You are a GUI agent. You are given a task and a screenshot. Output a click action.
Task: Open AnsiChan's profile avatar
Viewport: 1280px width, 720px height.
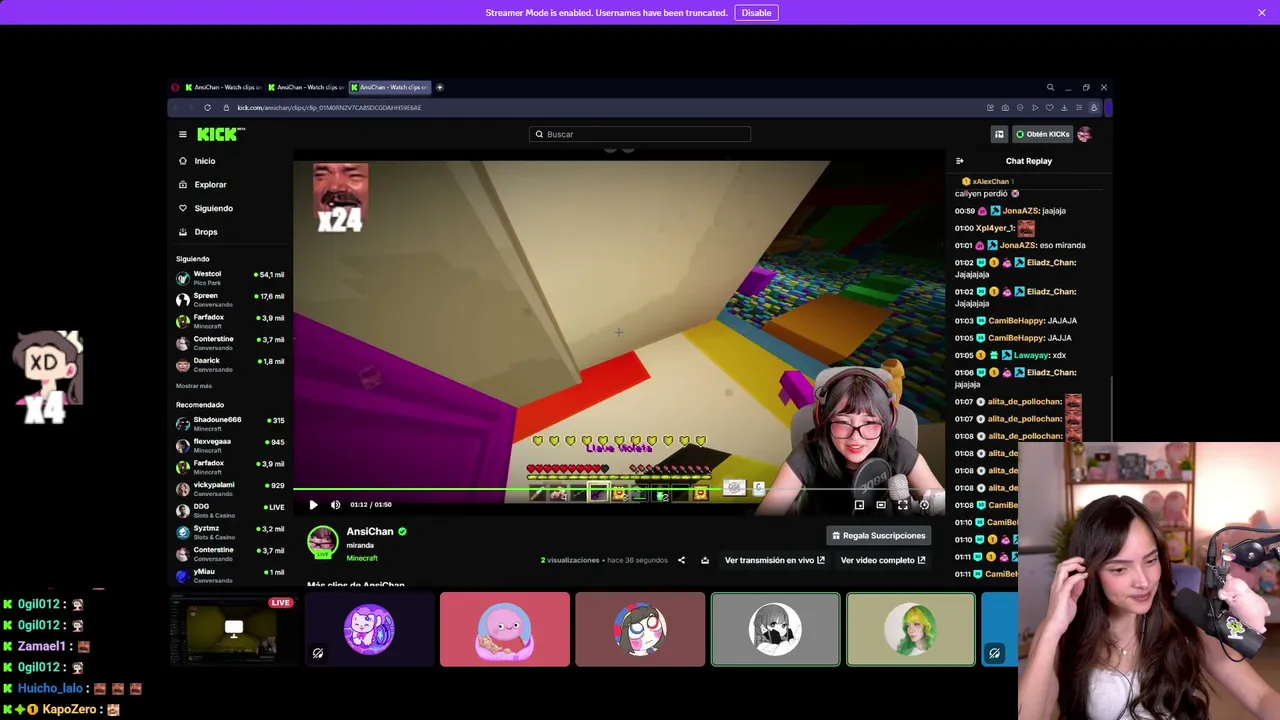tap(322, 543)
